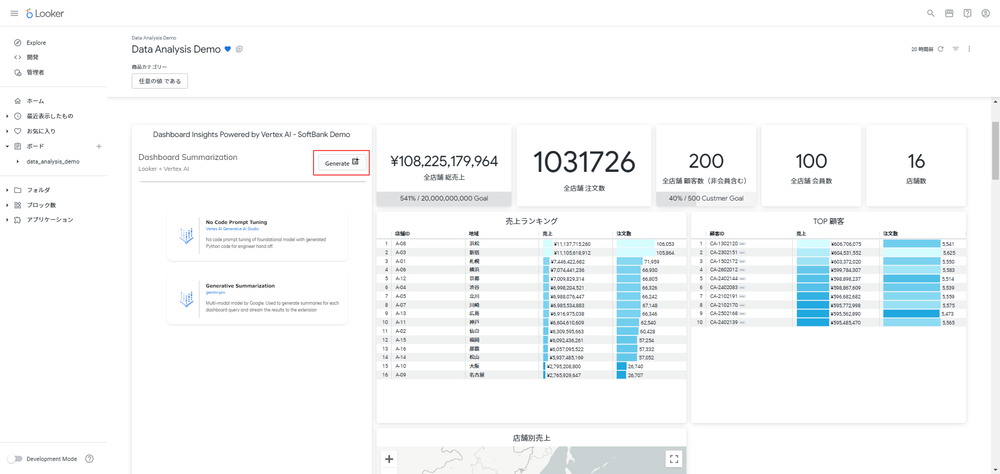Open Explore from the sidebar
Image resolution: width=1000 pixels, height=474 pixels.
point(36,43)
